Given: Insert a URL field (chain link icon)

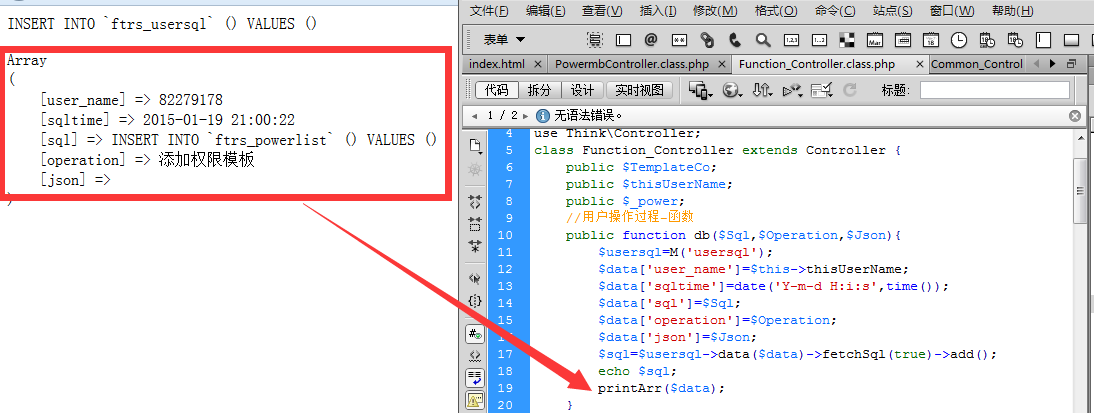Looking at the screenshot, I should [x=707, y=40].
